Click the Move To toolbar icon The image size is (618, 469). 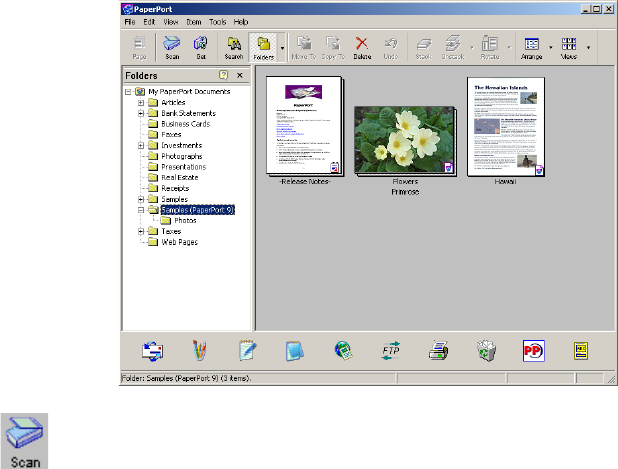tap(304, 47)
